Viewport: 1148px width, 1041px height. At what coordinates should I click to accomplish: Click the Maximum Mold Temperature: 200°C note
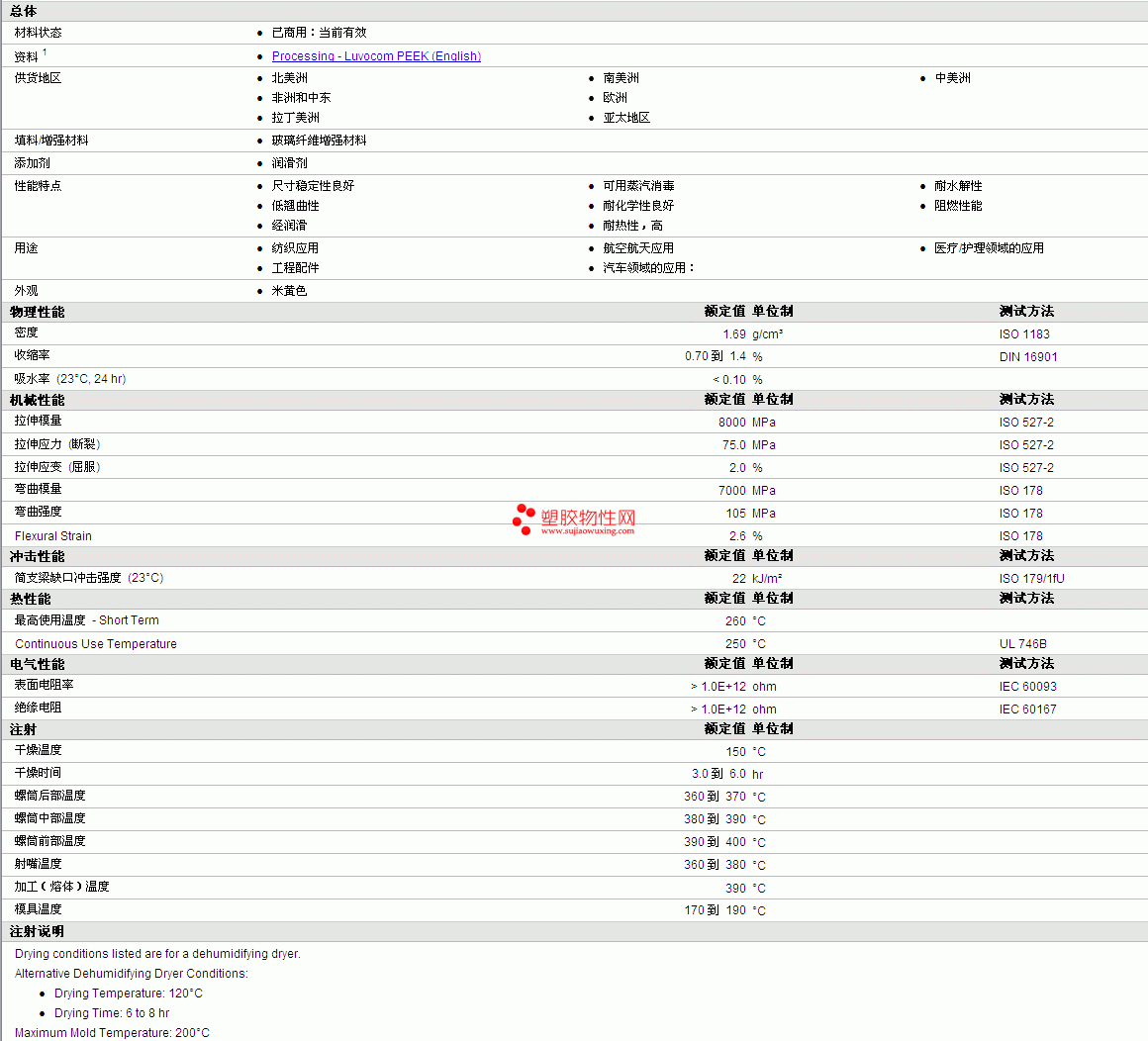tap(112, 1033)
